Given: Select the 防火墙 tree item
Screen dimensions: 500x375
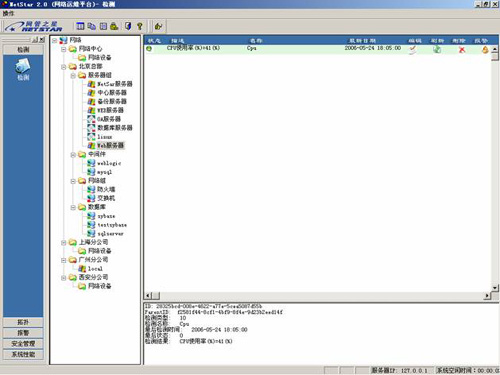Looking at the screenshot, I should [x=106, y=189].
